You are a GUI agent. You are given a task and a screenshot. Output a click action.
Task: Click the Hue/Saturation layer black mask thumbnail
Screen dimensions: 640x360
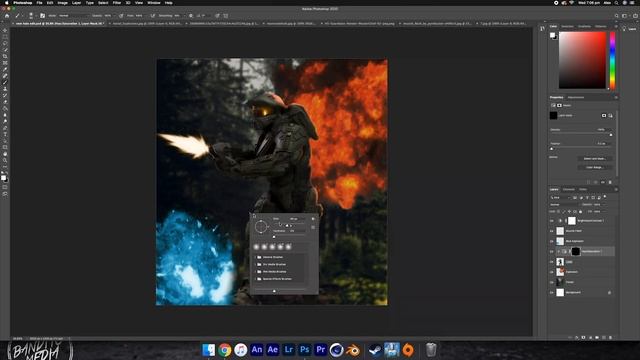coord(576,251)
